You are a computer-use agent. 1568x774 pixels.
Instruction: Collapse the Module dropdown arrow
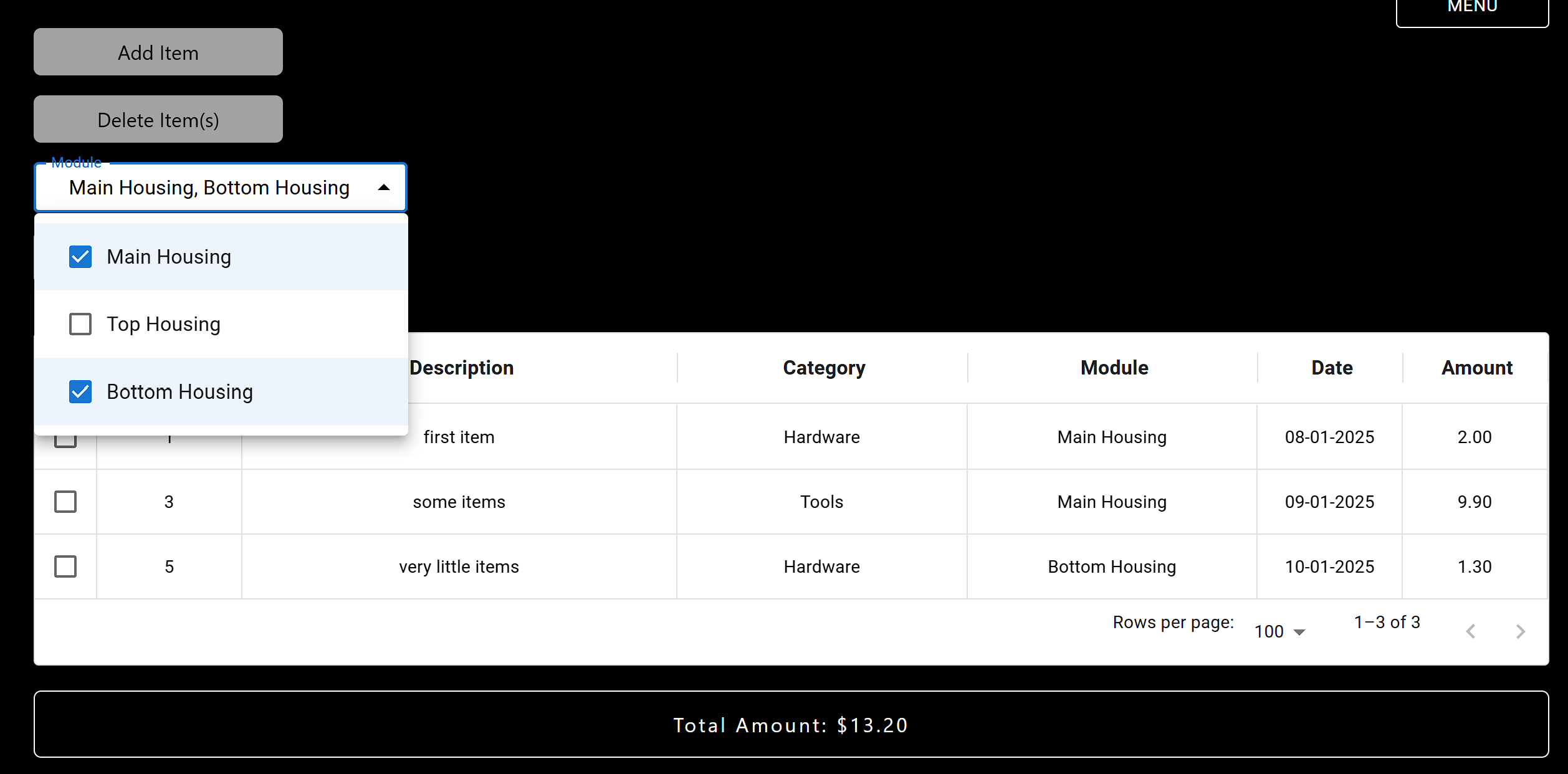pos(384,188)
